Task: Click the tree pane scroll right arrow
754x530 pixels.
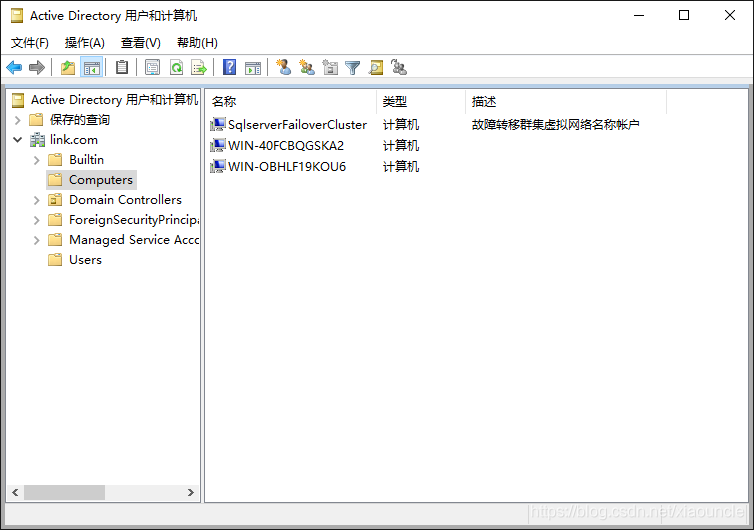Action: [190, 492]
